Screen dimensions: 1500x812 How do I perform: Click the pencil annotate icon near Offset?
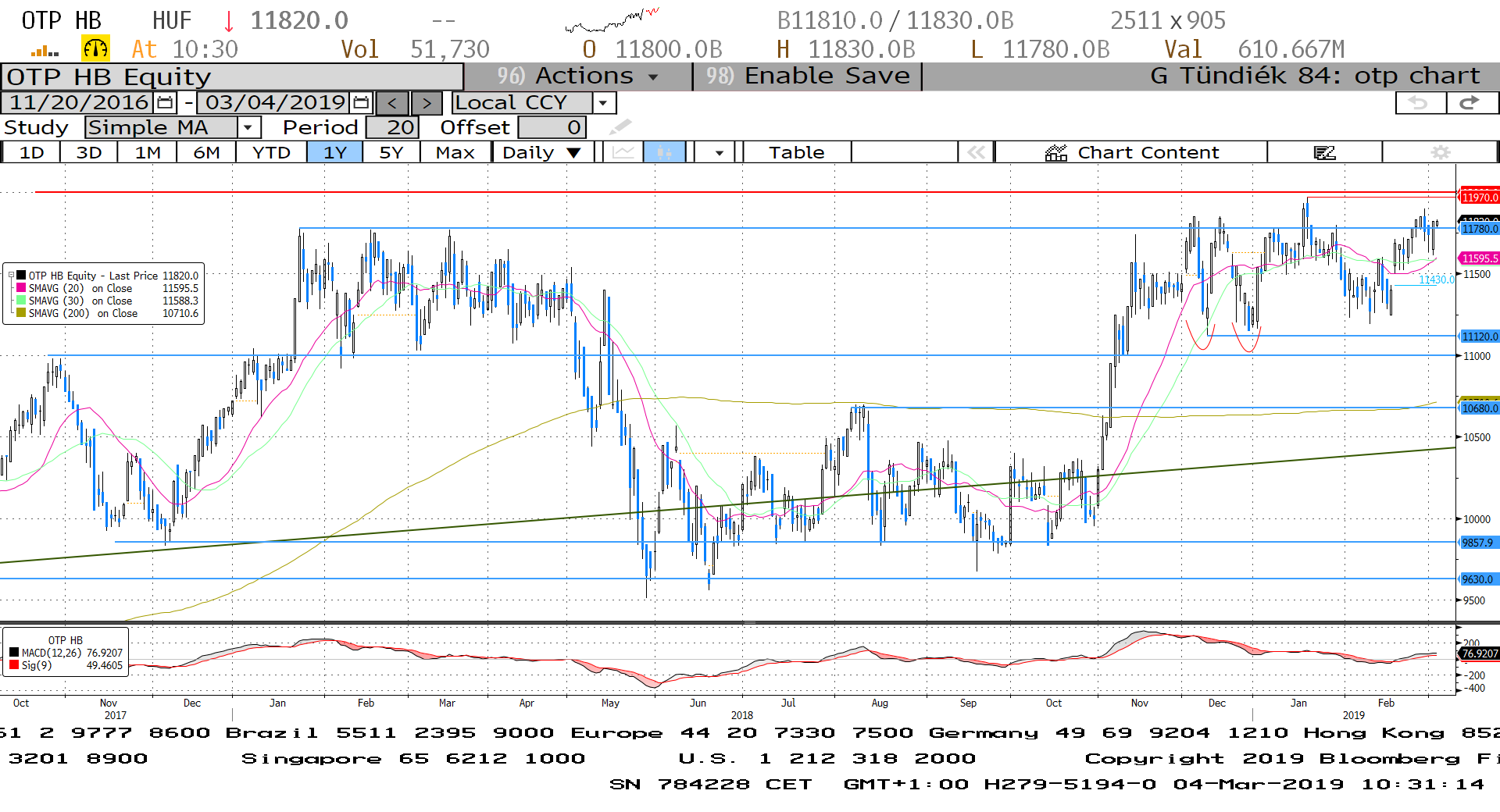pos(620,126)
